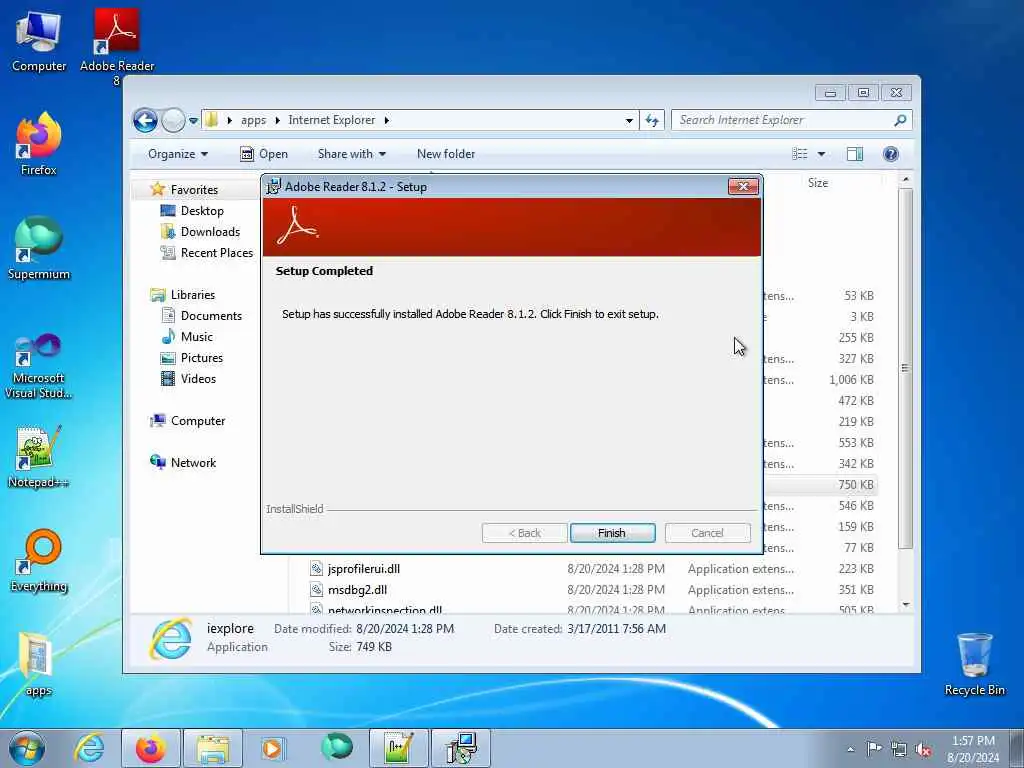Click the network icon in the system tray

899,750
